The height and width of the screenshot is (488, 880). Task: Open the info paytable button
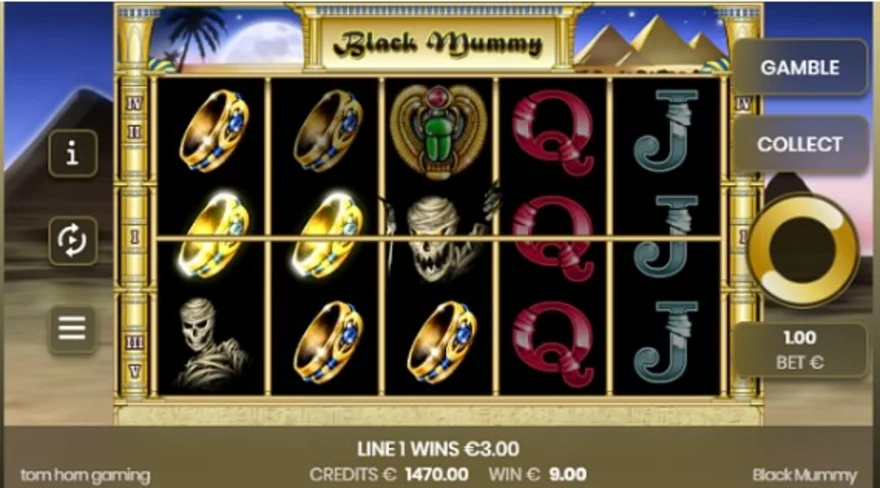(x=73, y=153)
